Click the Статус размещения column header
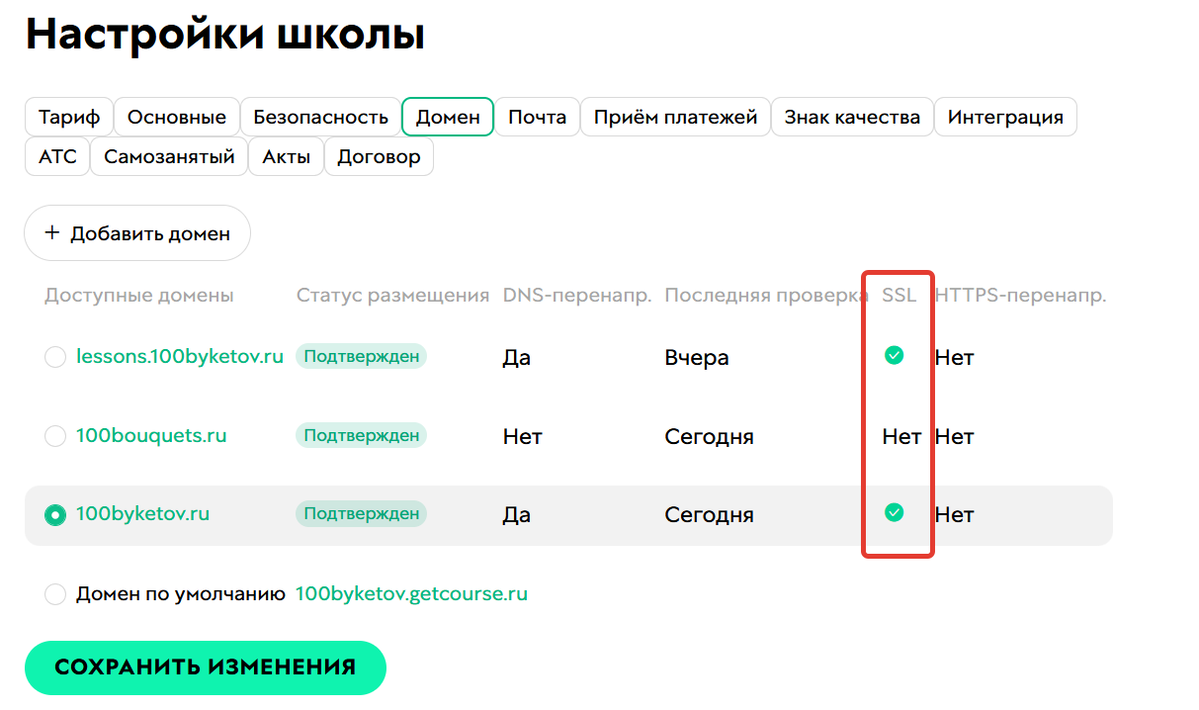The width and height of the screenshot is (1199, 710). 392,295
